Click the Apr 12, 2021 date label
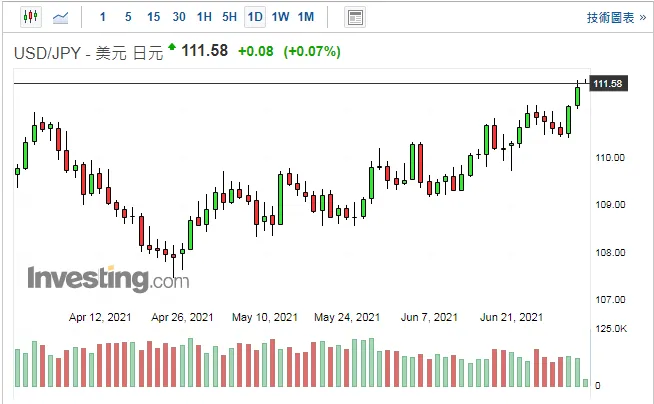Image resolution: width=654 pixels, height=404 pixels. coord(100,317)
